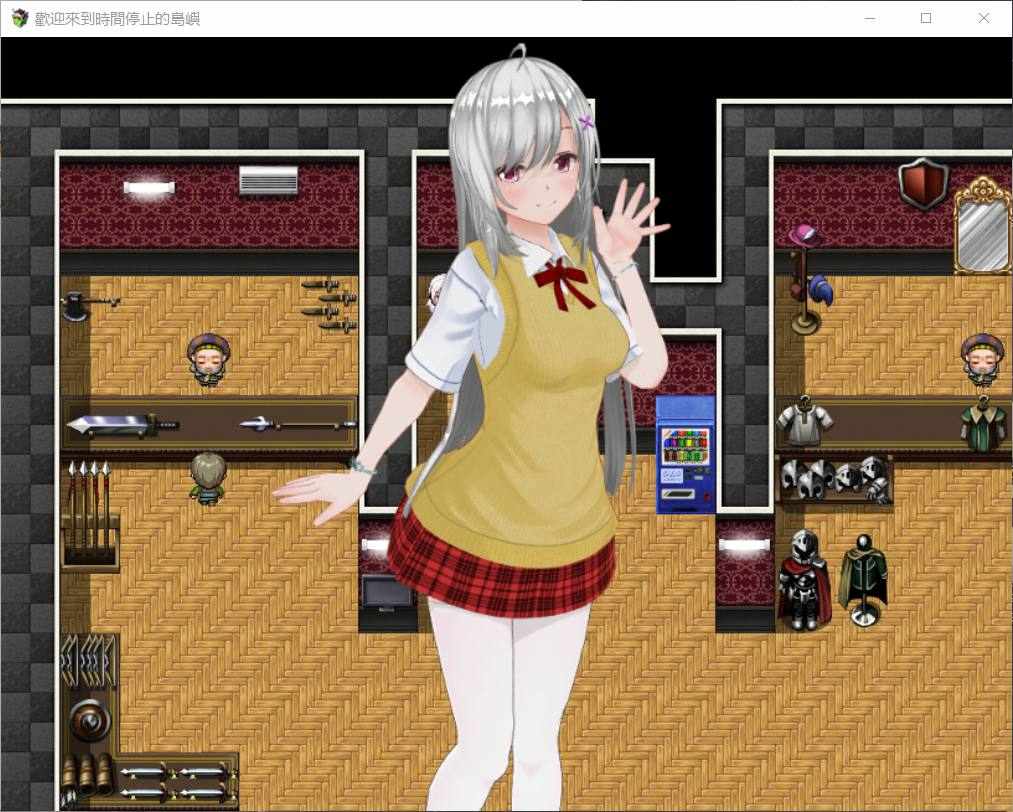Talk to the armor shopkeeper at right

pyautogui.click(x=982, y=360)
